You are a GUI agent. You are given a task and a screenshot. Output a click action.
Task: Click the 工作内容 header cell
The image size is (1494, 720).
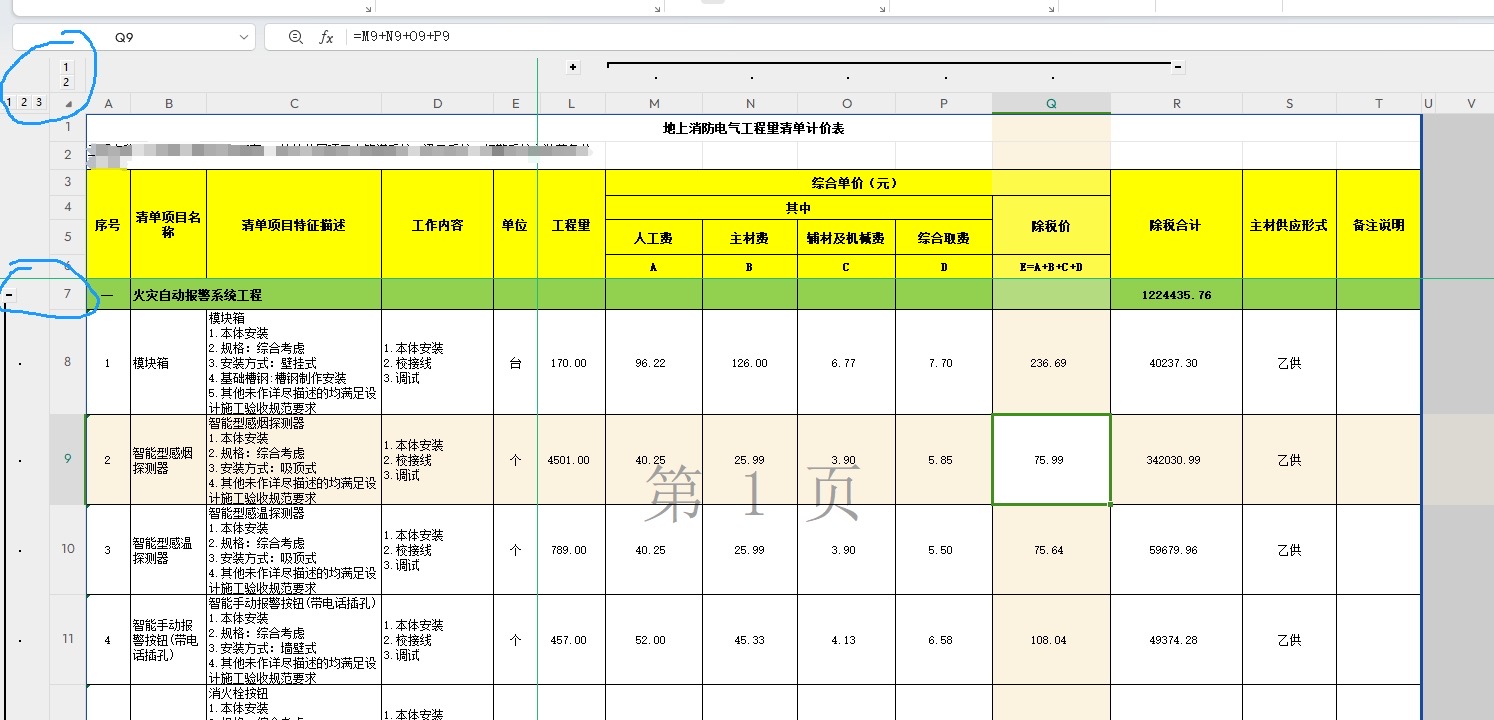(x=437, y=224)
